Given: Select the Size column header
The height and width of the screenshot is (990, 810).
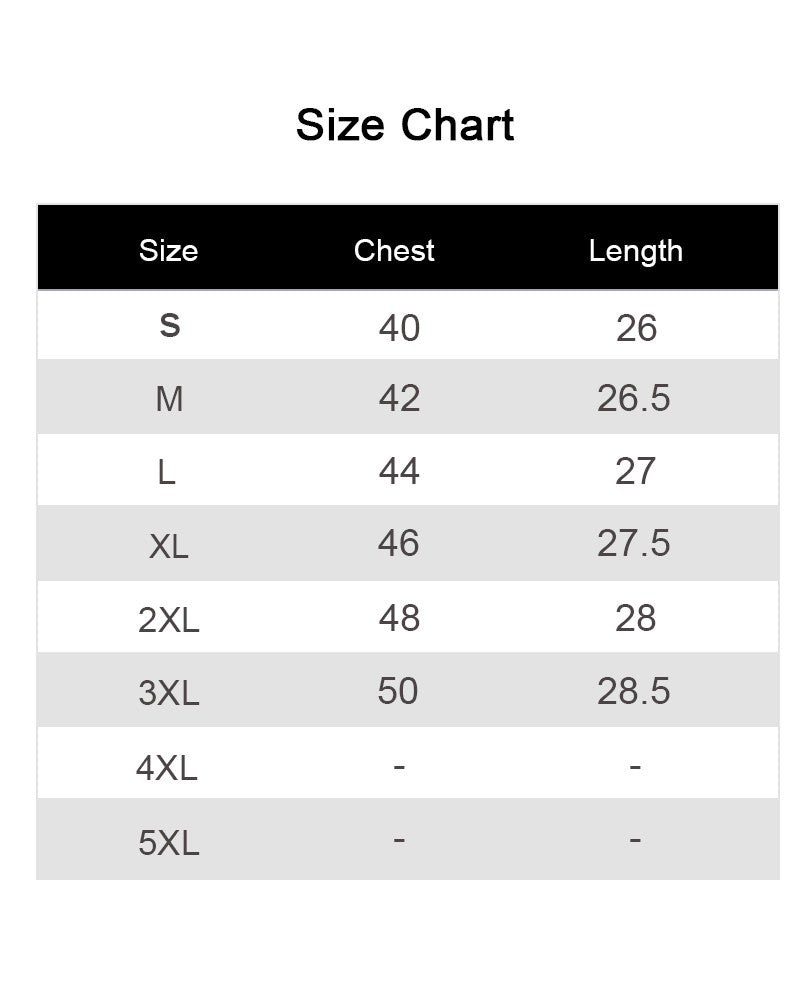Looking at the screenshot, I should click(x=169, y=251).
